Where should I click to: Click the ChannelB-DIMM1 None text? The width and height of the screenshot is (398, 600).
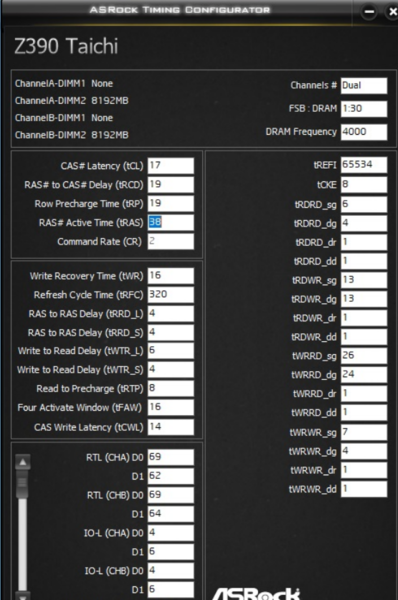coord(64,118)
